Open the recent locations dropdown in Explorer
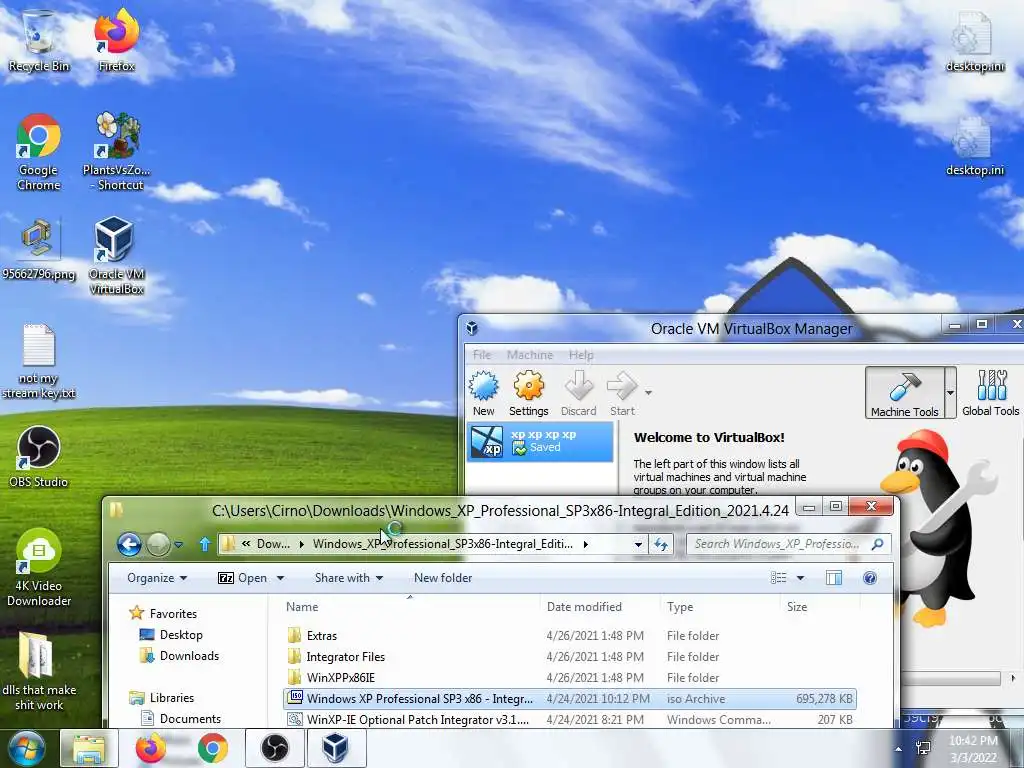The height and width of the screenshot is (768, 1024). tap(178, 544)
